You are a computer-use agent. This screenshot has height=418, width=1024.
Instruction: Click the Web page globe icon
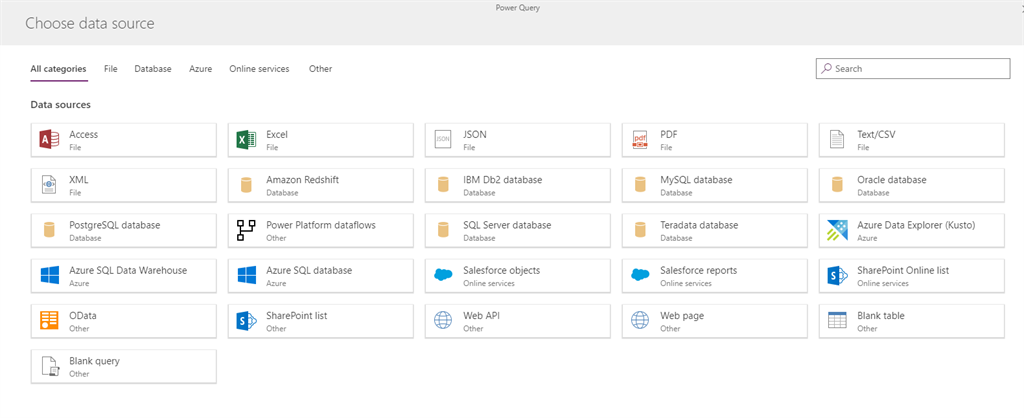640,320
